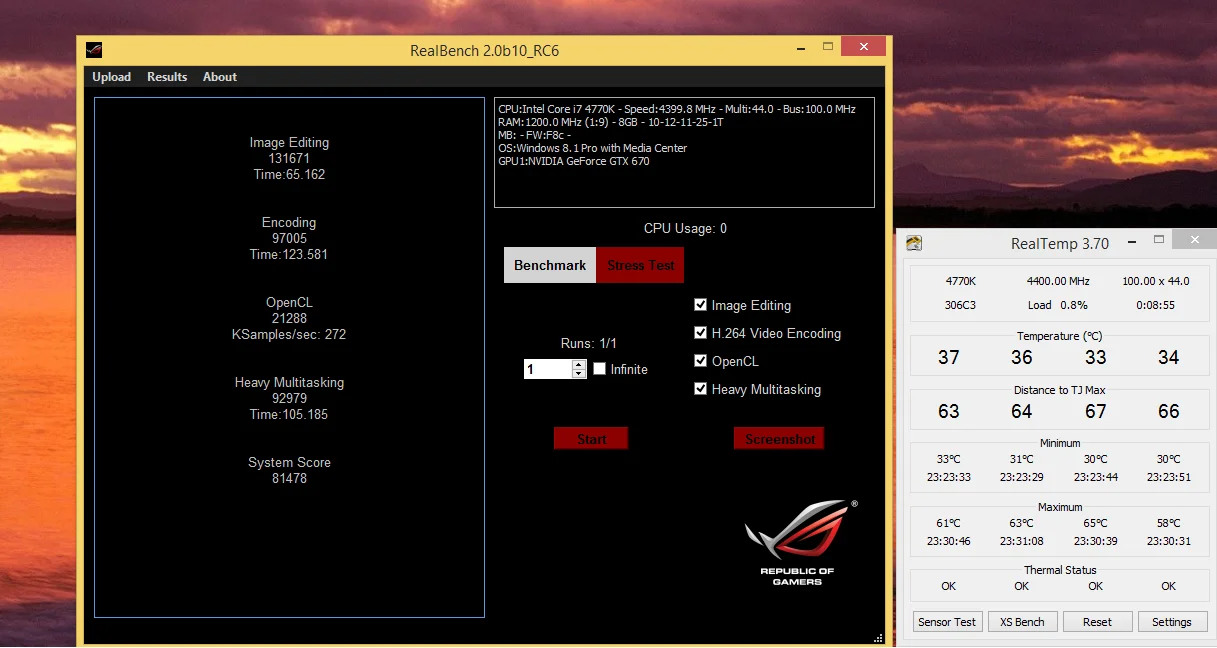Maximize the RealBench window
The height and width of the screenshot is (648, 1217).
coord(828,47)
